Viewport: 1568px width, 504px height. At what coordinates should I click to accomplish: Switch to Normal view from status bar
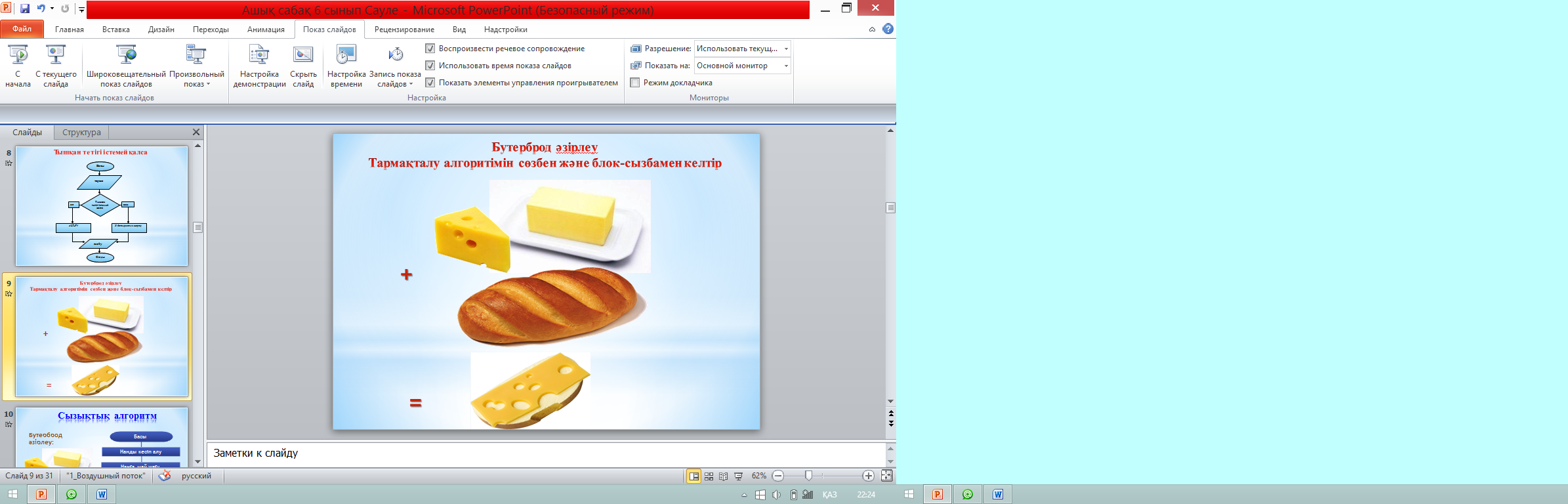tap(693, 476)
